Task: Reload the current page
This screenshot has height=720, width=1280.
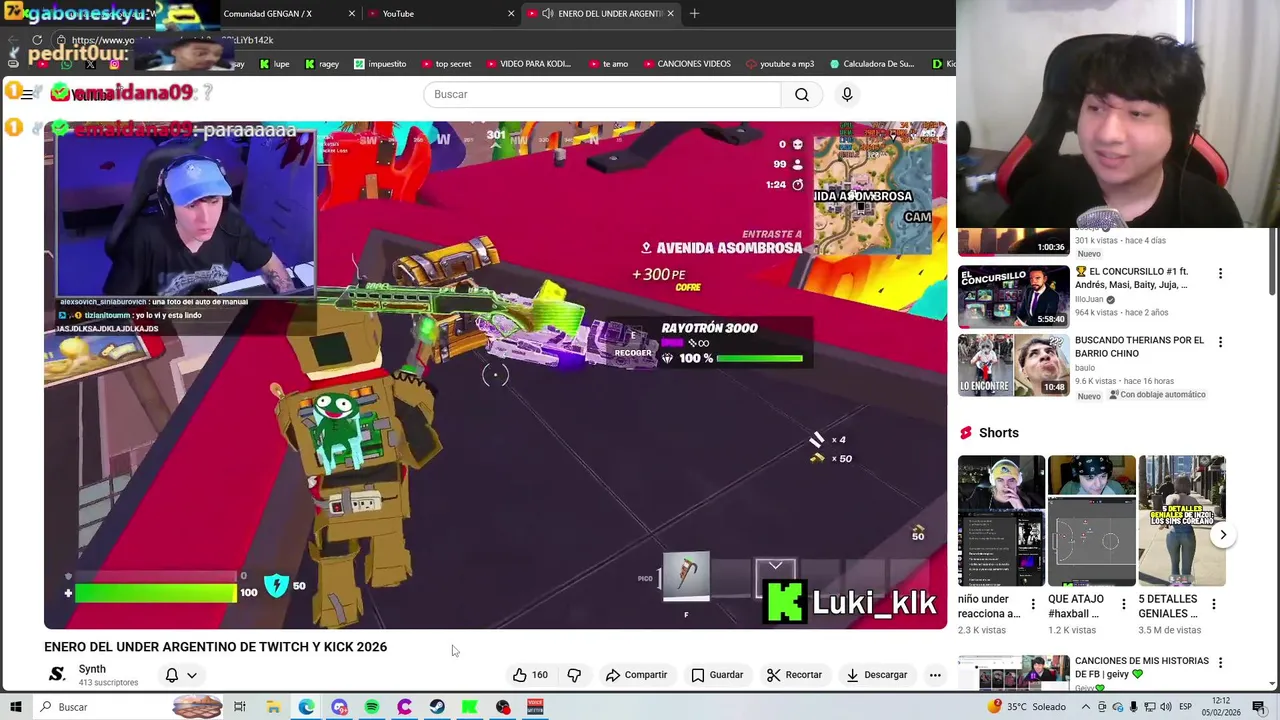Action: tap(37, 40)
